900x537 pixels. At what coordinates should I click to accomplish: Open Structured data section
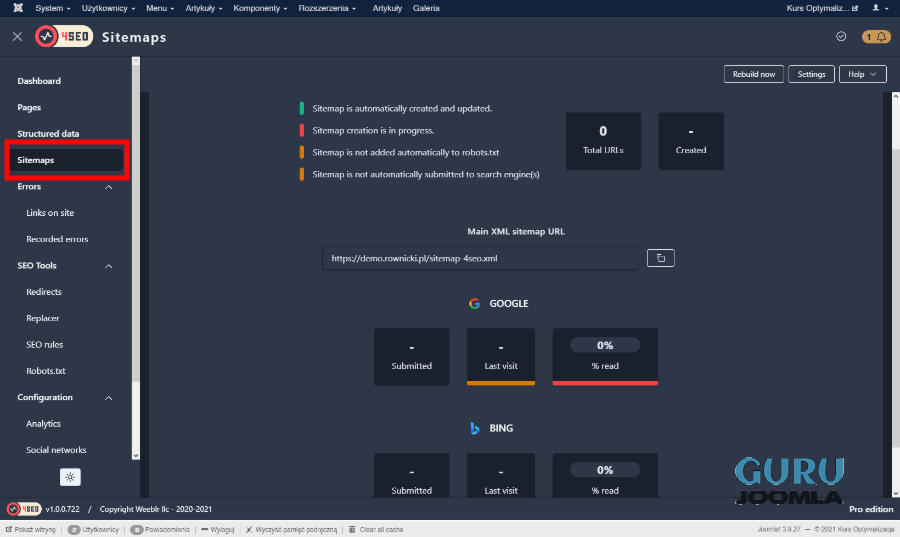point(48,134)
